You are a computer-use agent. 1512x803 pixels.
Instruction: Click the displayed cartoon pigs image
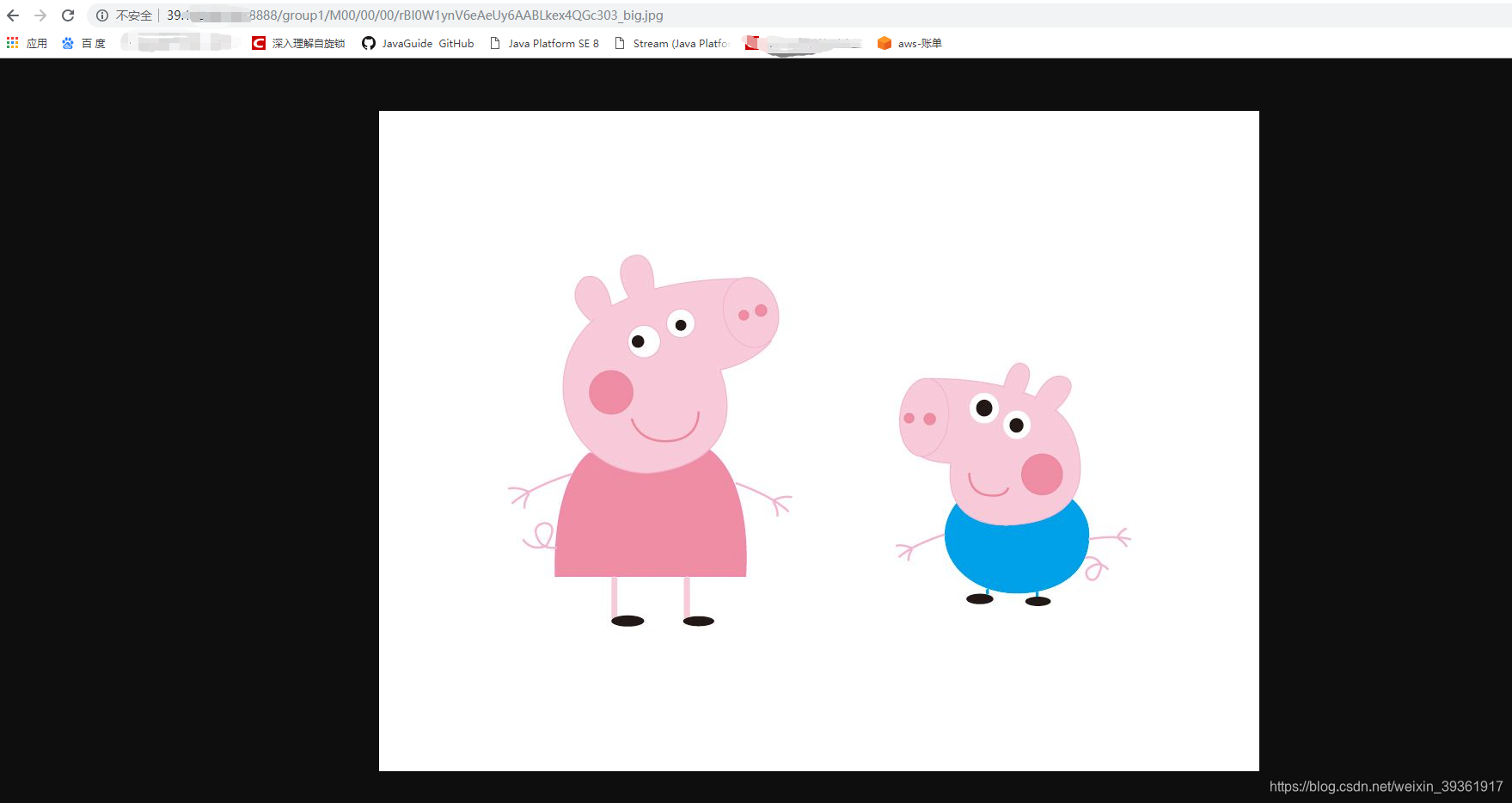(x=818, y=440)
